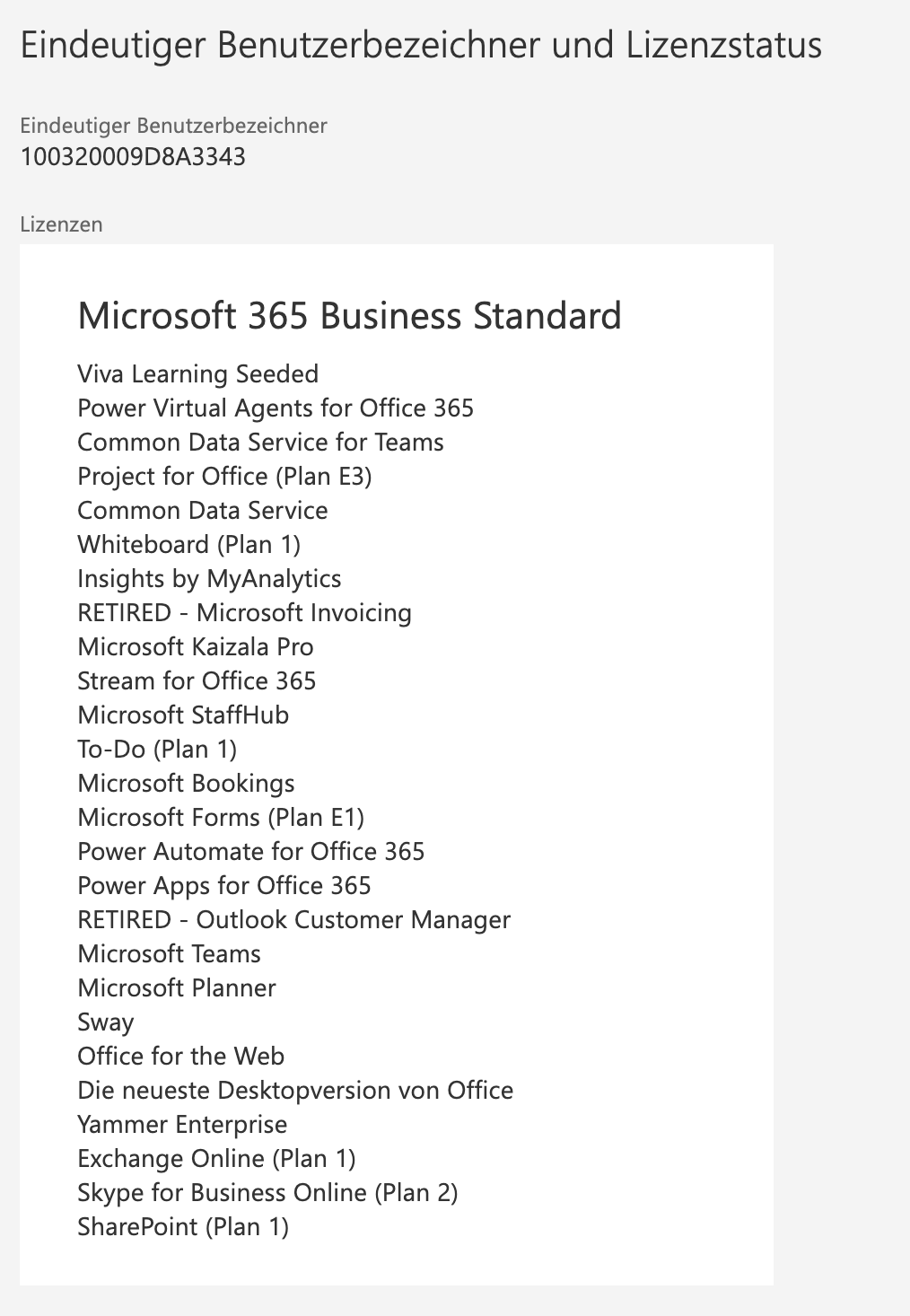Select the Microsoft Kaizala Pro line

coord(196,647)
